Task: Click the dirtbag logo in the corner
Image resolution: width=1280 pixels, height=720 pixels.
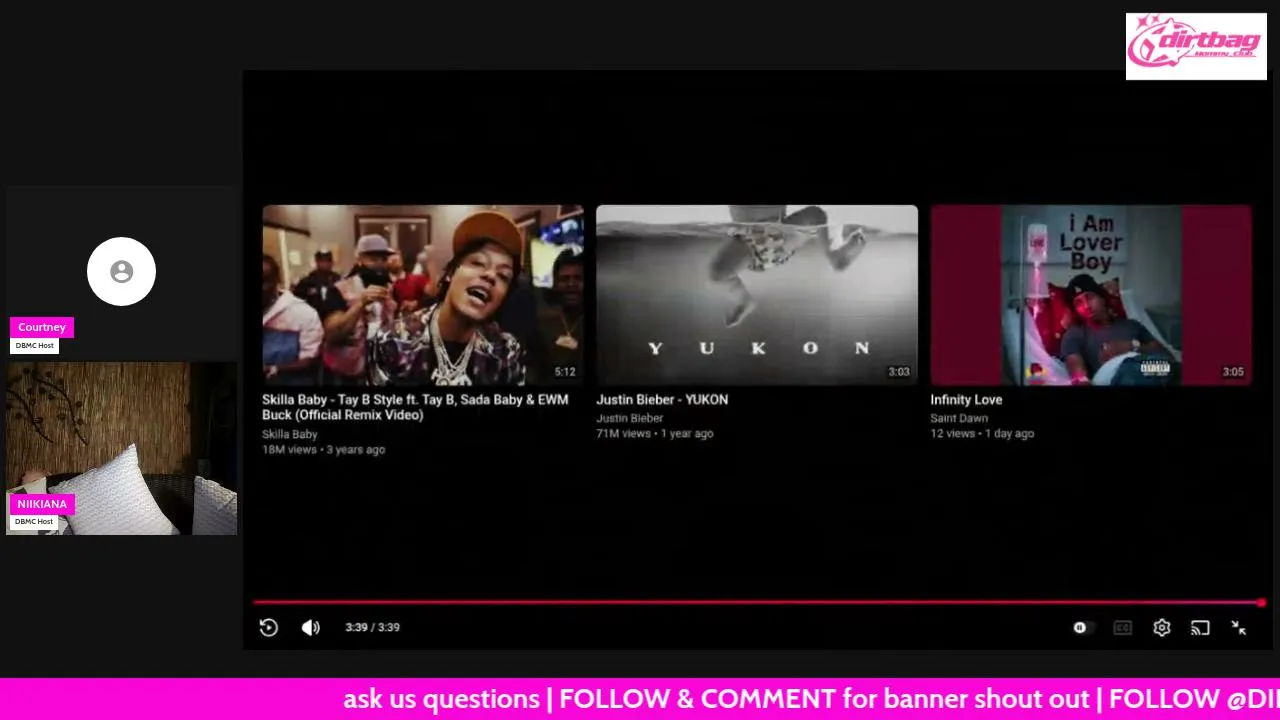Action: (1196, 46)
